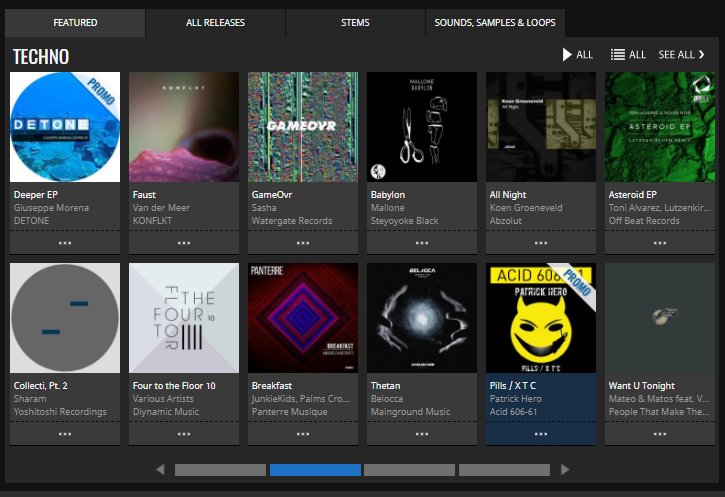The image size is (725, 497).
Task: Open Thetan cover artwork
Action: [422, 318]
